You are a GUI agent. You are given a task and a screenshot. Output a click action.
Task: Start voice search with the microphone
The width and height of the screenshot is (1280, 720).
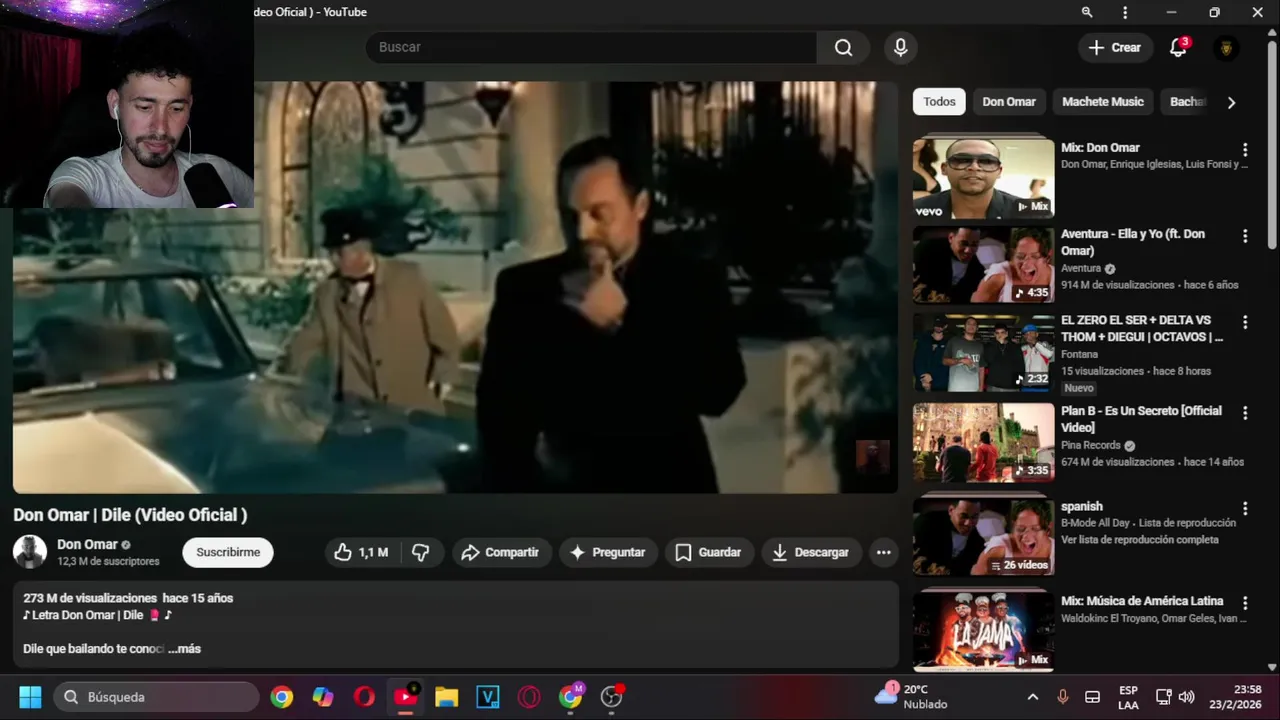pyautogui.click(x=900, y=47)
